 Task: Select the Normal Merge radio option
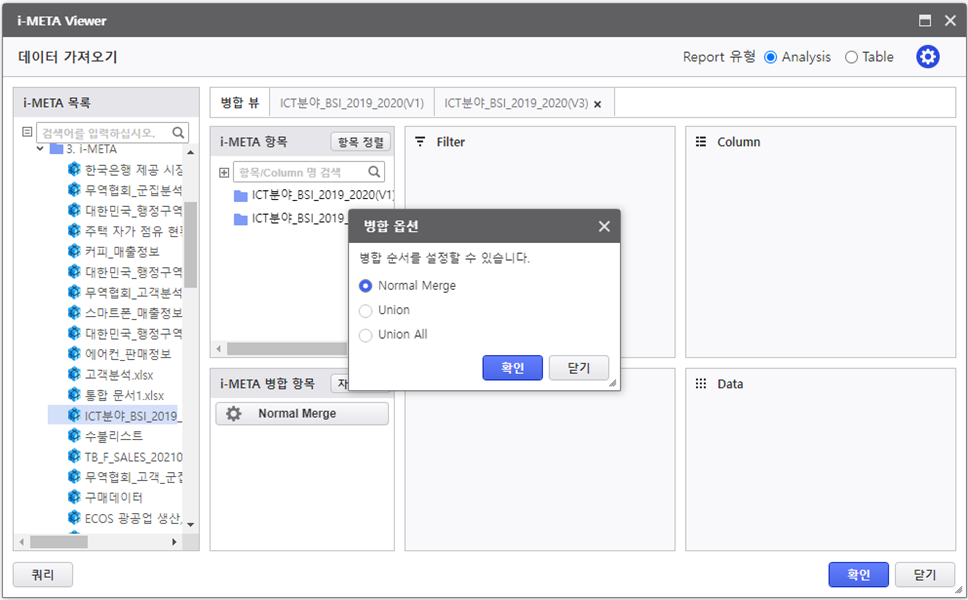pyautogui.click(x=366, y=286)
